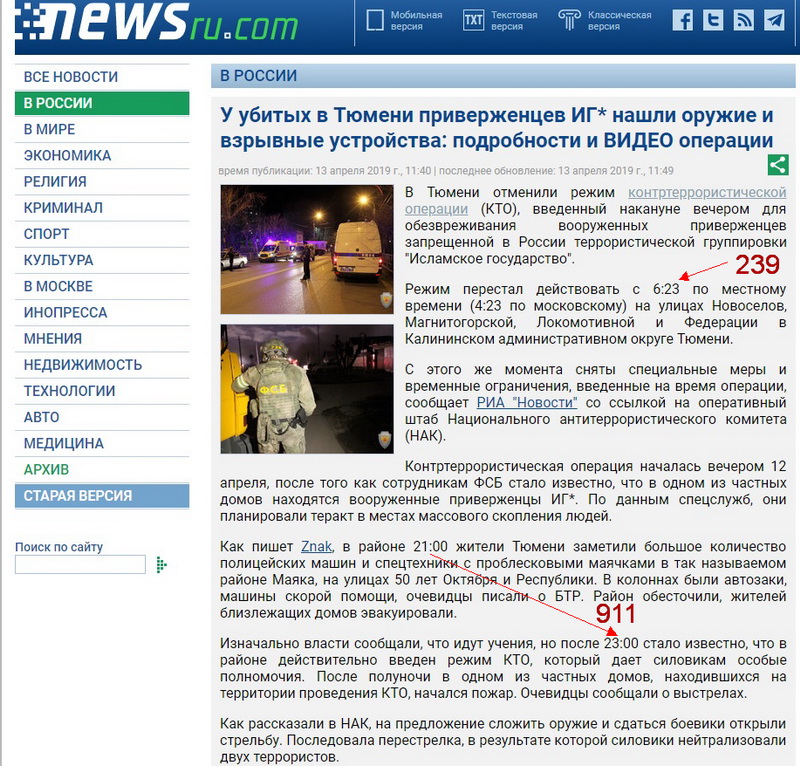Go to ТЕХНОЛОГИИ section
Viewport: 800px width, 766px height.
(102, 391)
